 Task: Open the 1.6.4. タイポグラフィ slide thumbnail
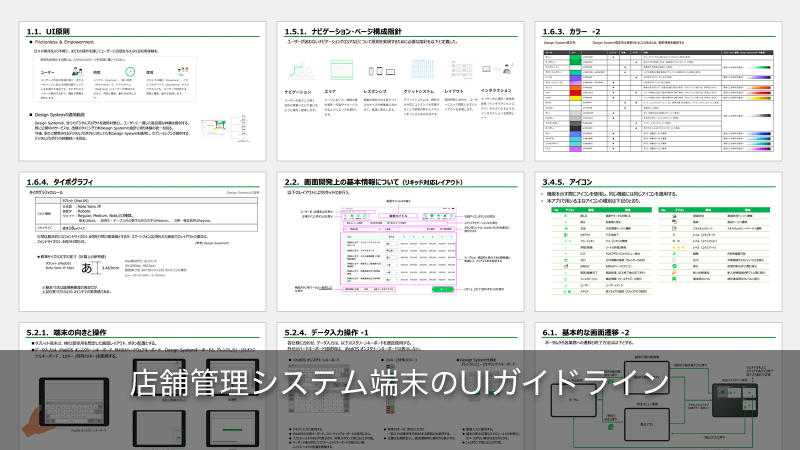click(142, 241)
